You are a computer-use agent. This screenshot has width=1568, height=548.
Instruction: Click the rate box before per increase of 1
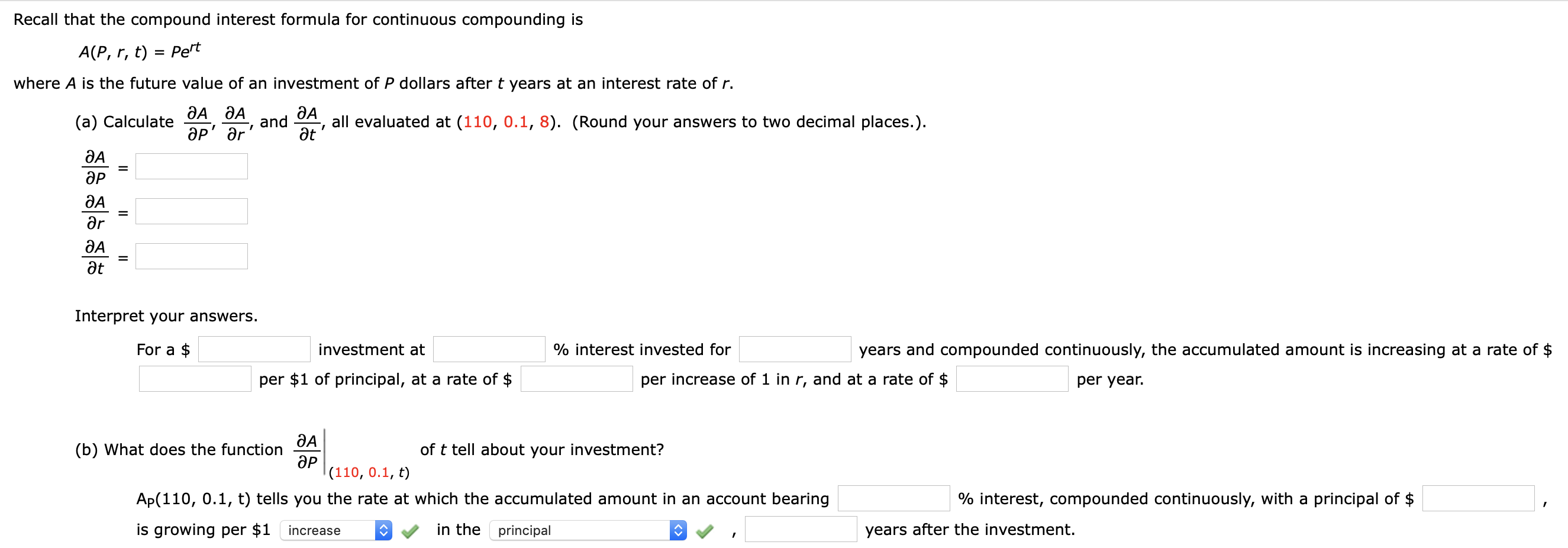click(576, 379)
